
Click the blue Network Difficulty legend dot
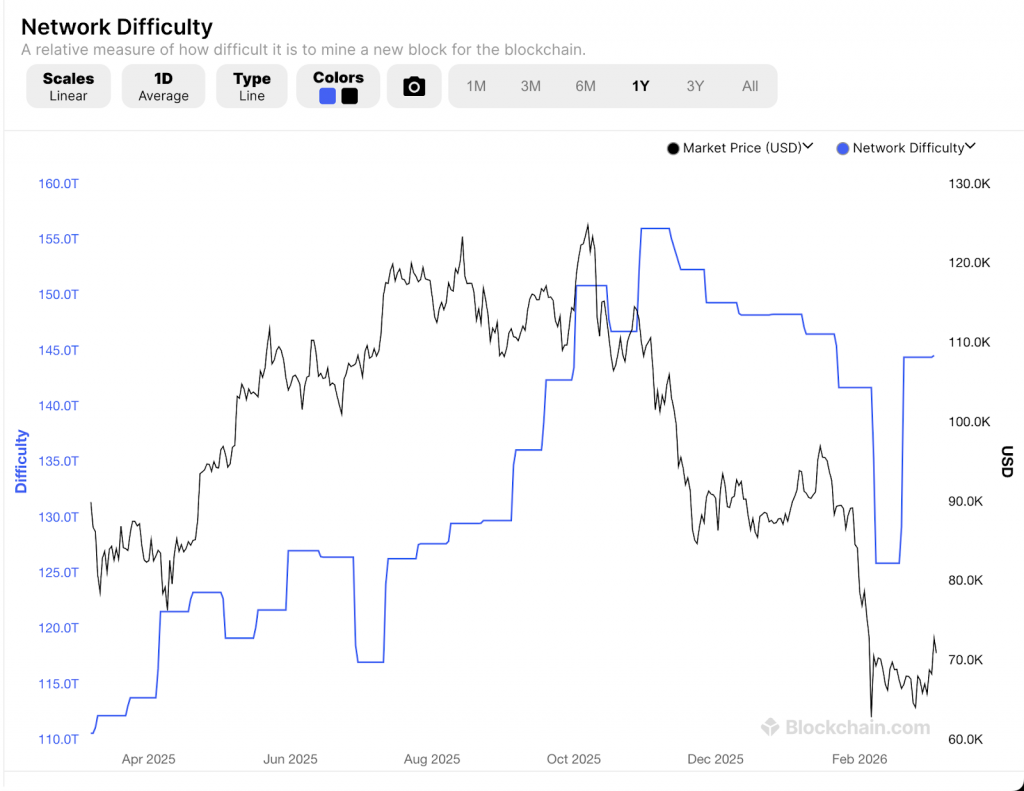(x=843, y=148)
